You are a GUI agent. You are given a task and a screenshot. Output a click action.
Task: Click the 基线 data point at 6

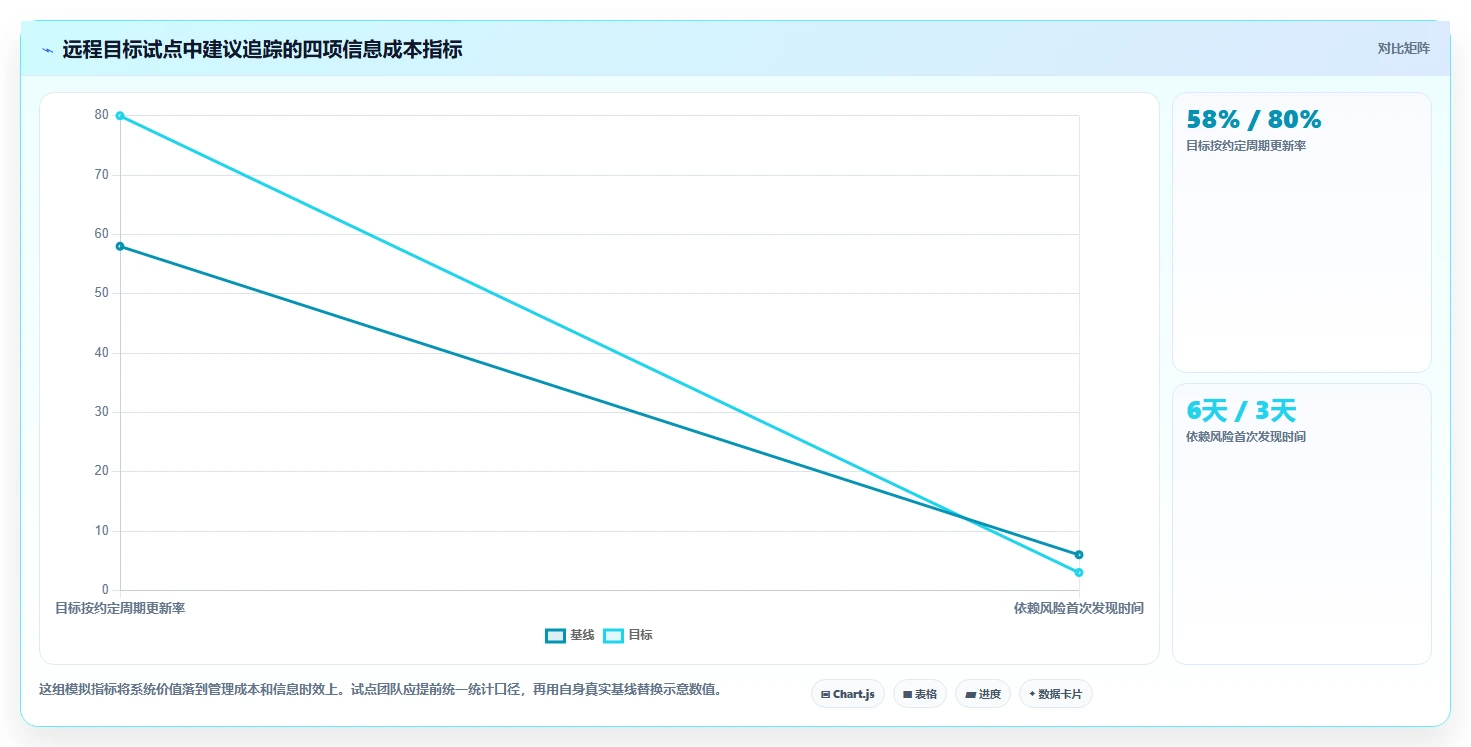coord(1079,555)
